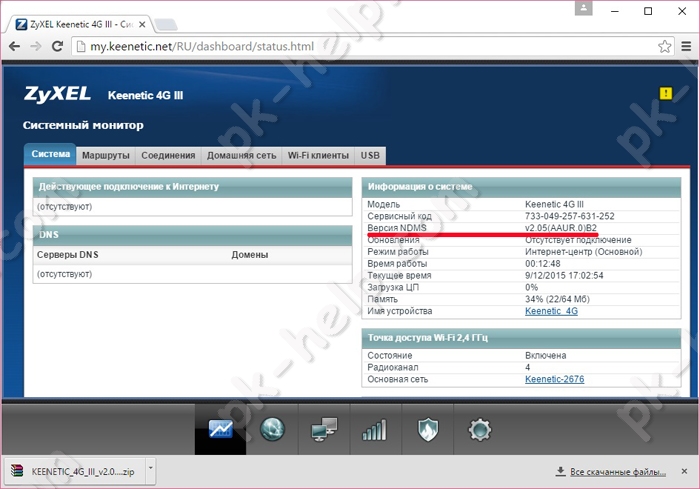Click the radio channel value 4
This screenshot has width=700, height=489.
(528, 367)
